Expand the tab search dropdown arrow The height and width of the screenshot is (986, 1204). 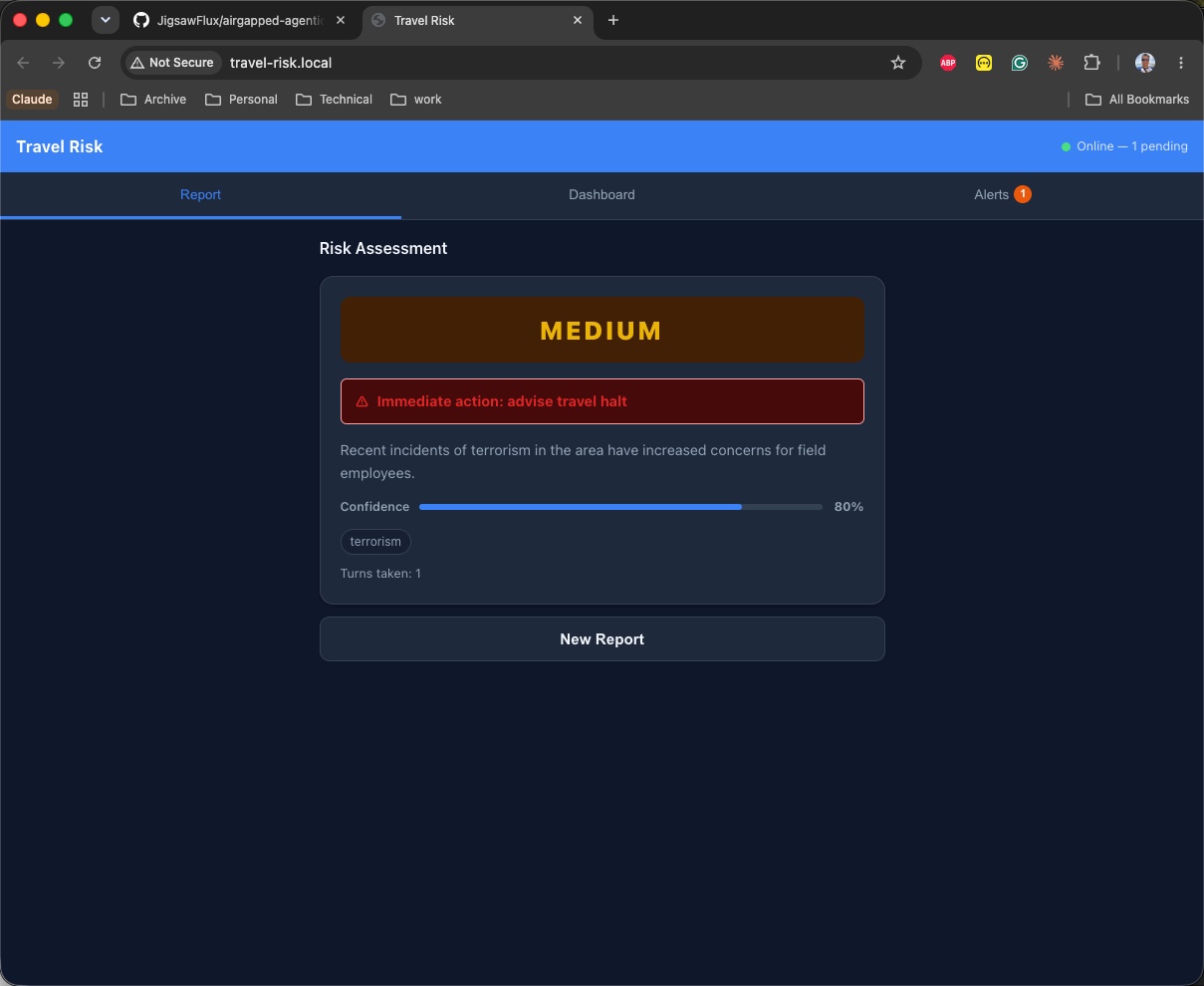tap(105, 20)
